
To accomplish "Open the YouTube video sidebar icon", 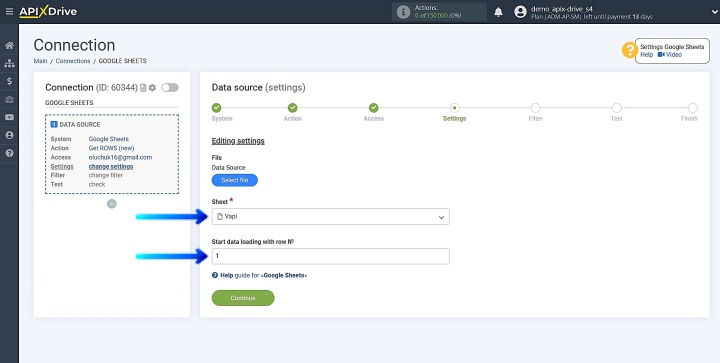I will (9, 117).
